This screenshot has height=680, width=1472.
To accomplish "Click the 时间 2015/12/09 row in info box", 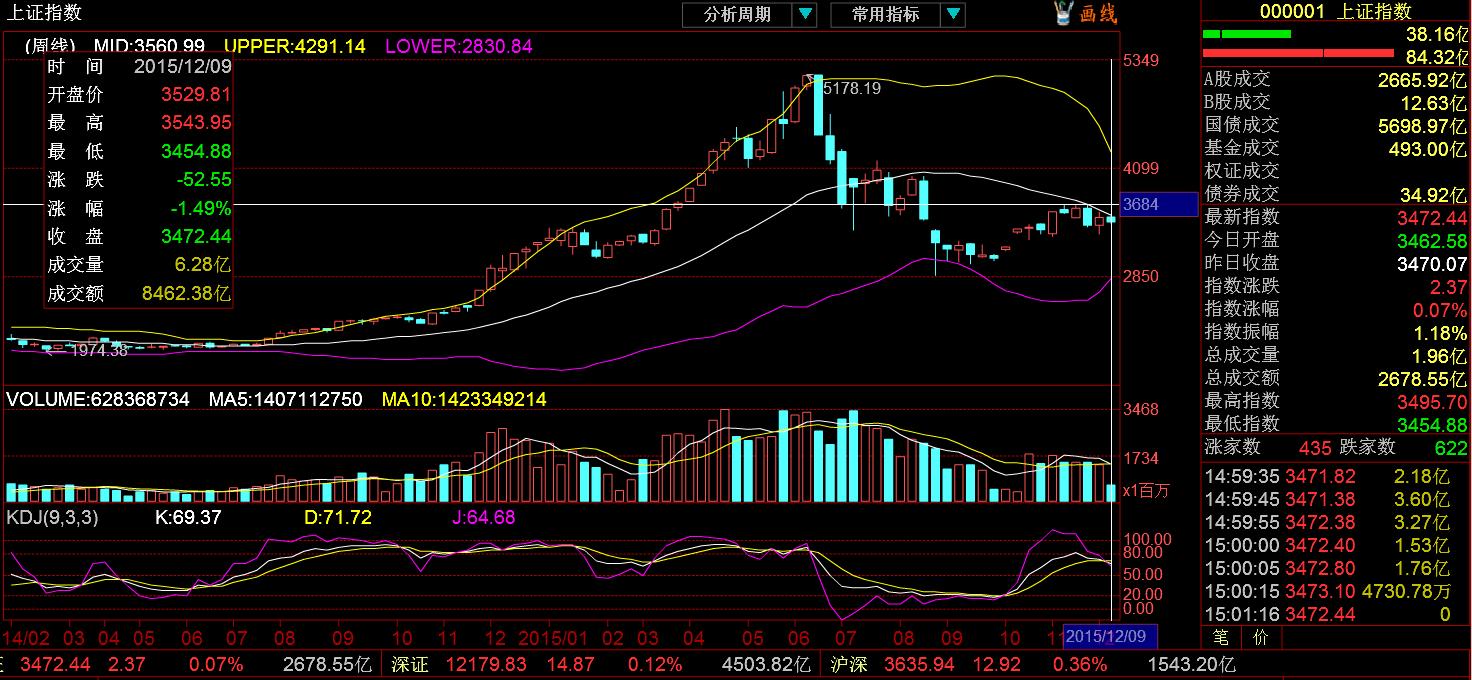I will (139, 67).
